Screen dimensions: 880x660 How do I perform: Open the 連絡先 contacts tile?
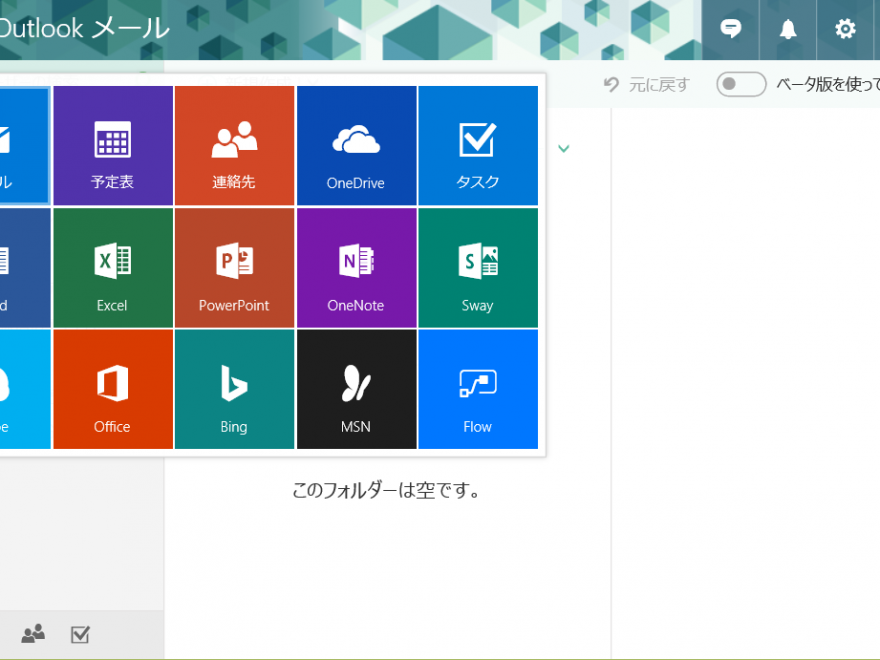point(235,145)
